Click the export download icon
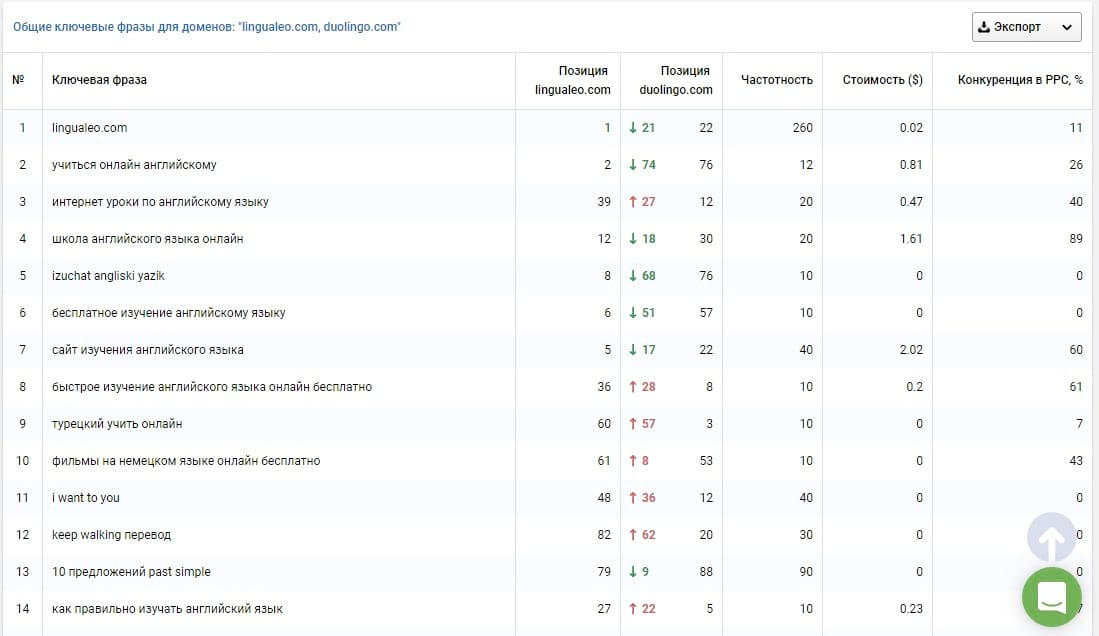Viewport: 1099px width, 636px height. click(984, 27)
